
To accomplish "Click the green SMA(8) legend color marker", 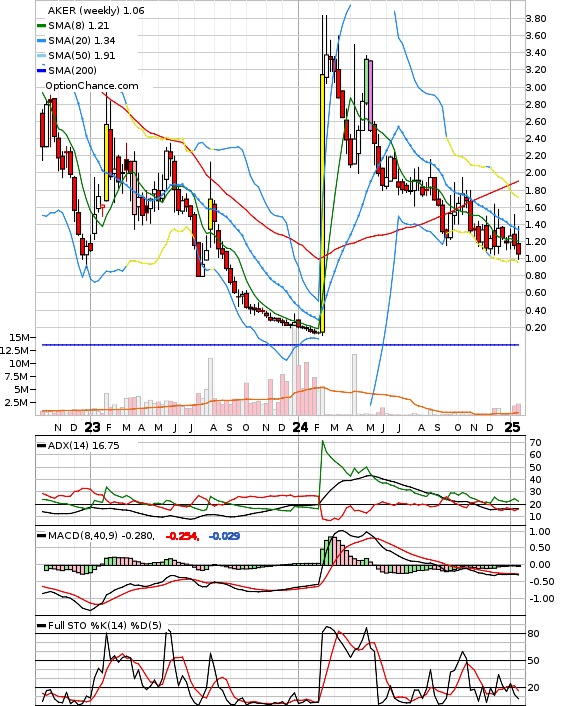I will coord(41,26).
